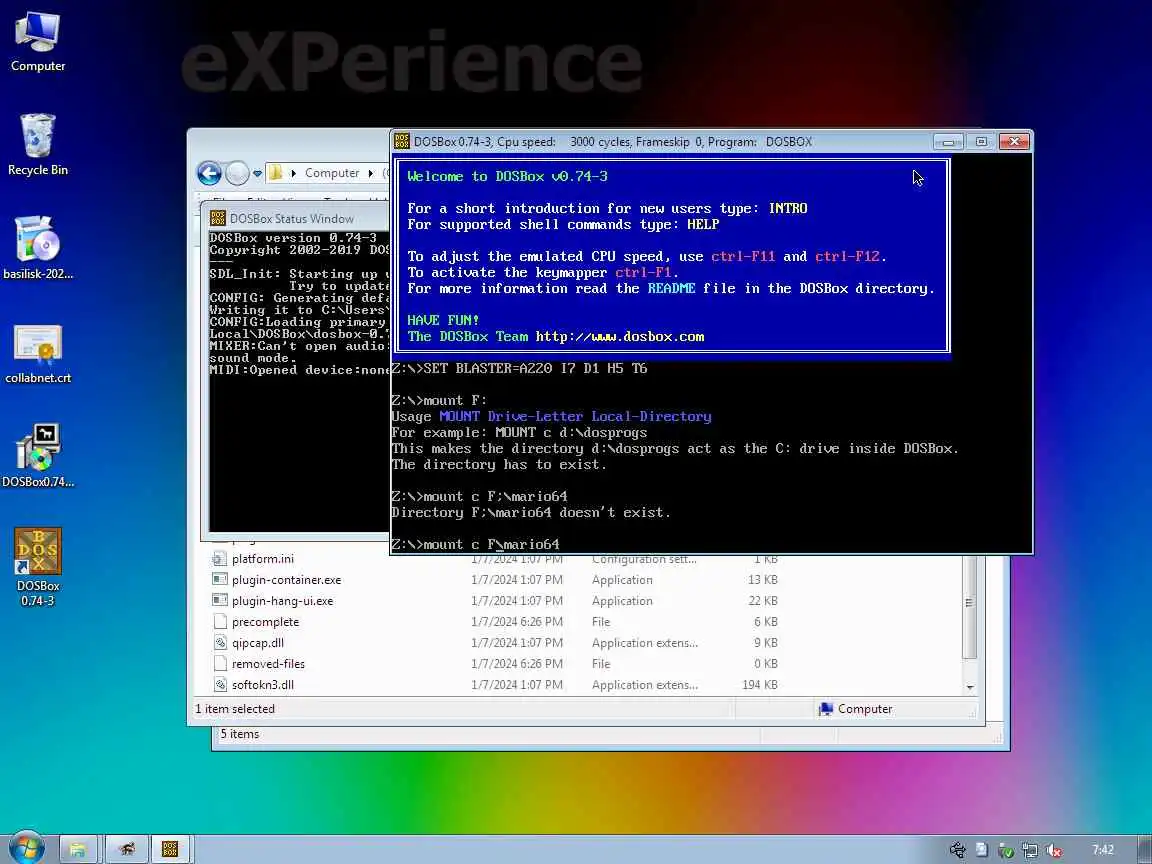The height and width of the screenshot is (864, 1152).
Task: Click the '5 items' status text
Action: pos(240,734)
